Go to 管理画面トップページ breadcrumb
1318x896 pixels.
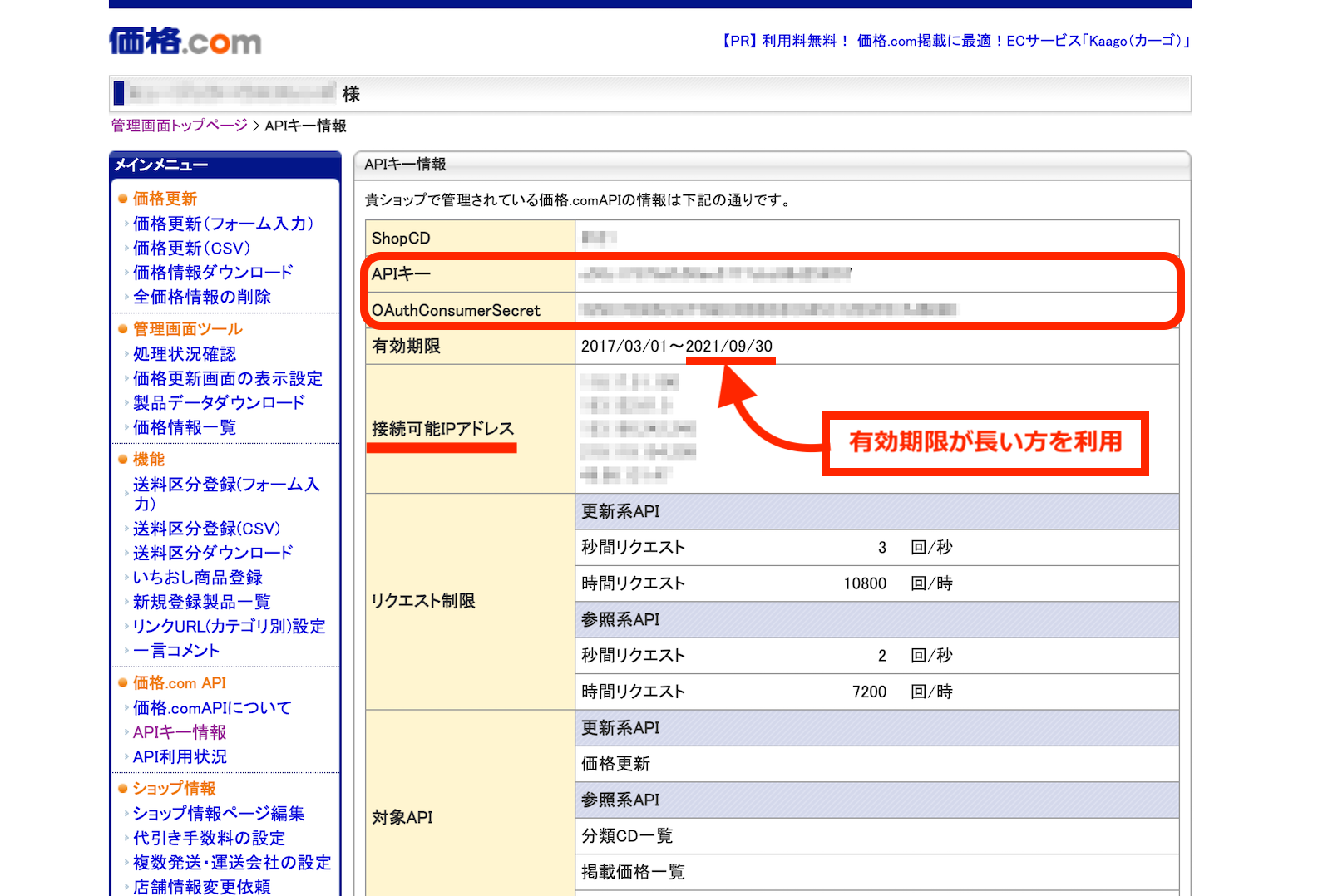point(180,126)
